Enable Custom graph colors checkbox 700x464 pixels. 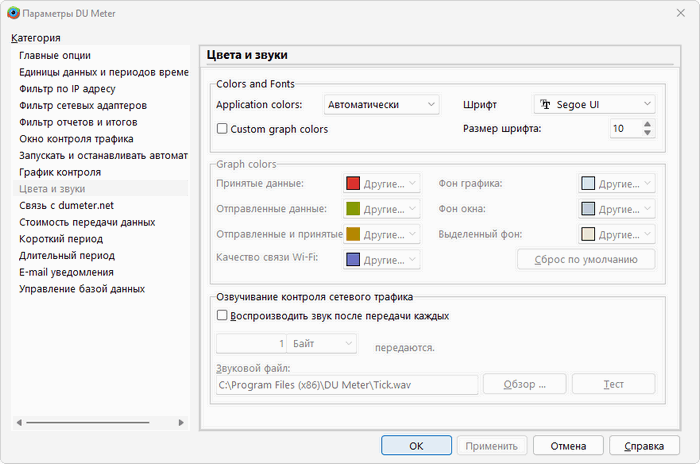point(223,129)
